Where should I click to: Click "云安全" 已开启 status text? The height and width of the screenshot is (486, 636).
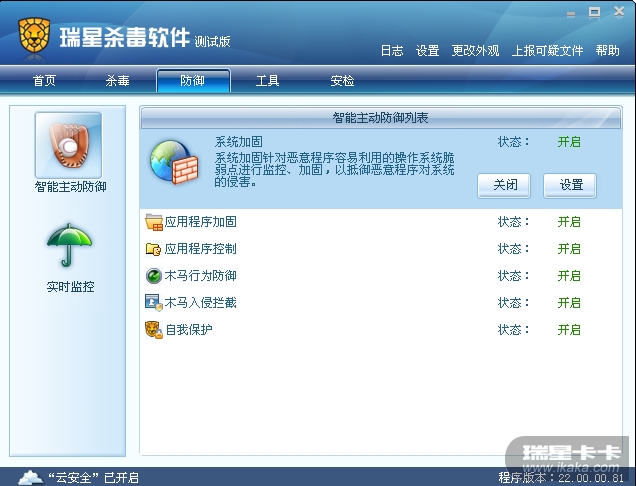pyautogui.click(x=93, y=478)
